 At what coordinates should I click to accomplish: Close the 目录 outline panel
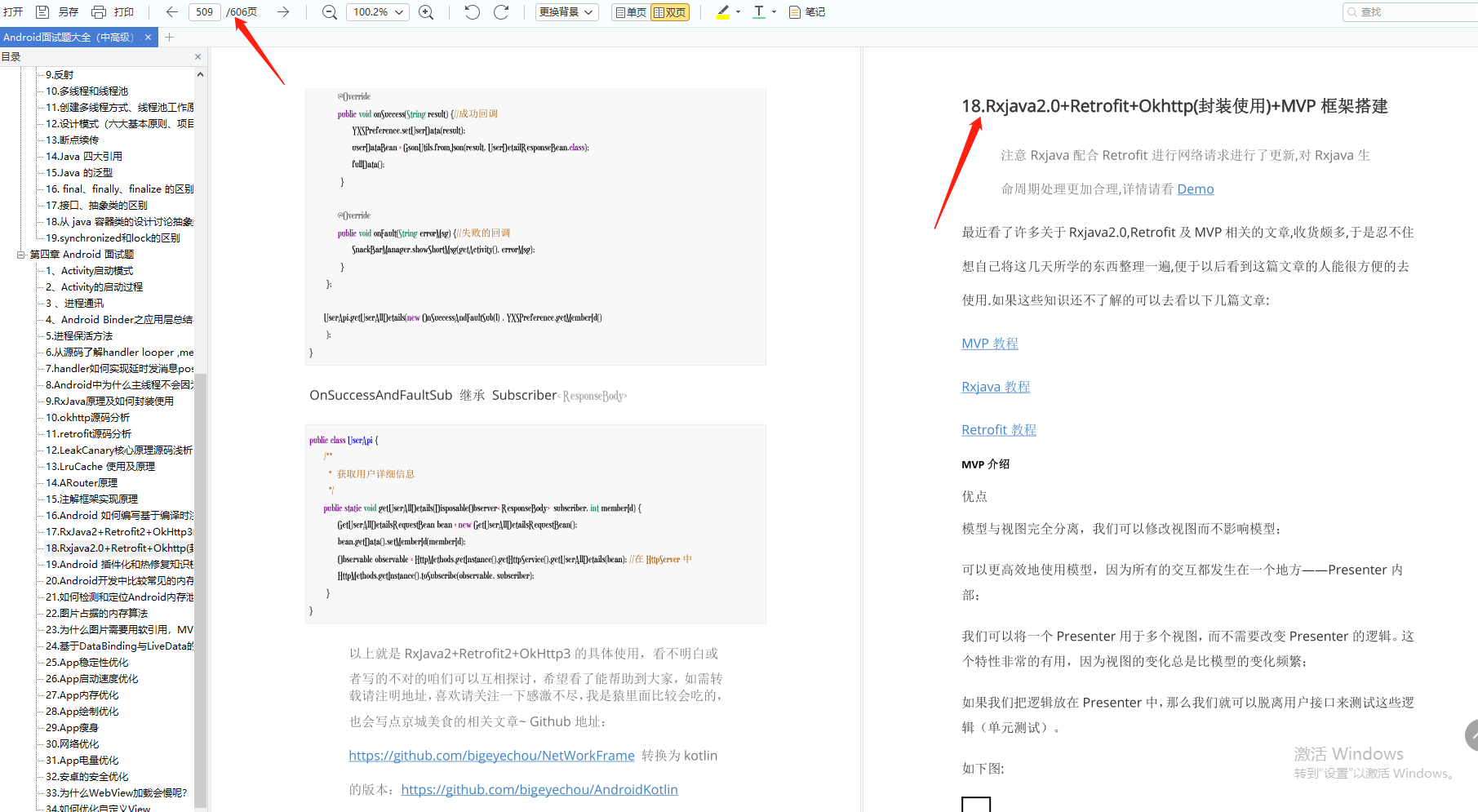click(x=198, y=57)
